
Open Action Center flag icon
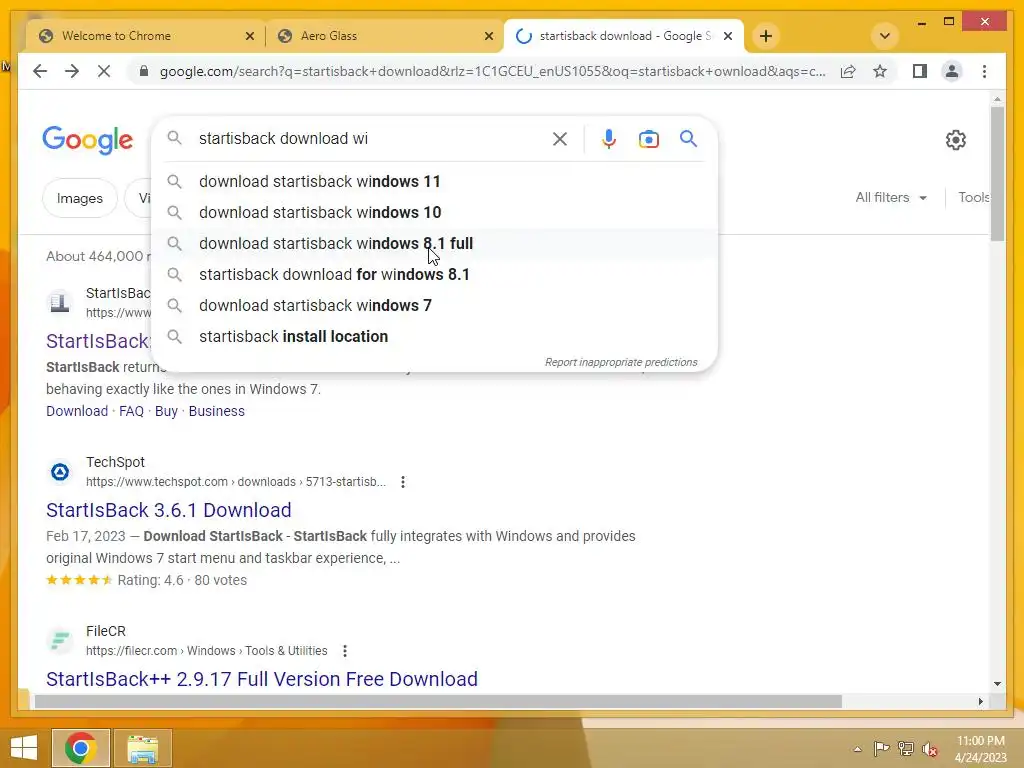881,748
